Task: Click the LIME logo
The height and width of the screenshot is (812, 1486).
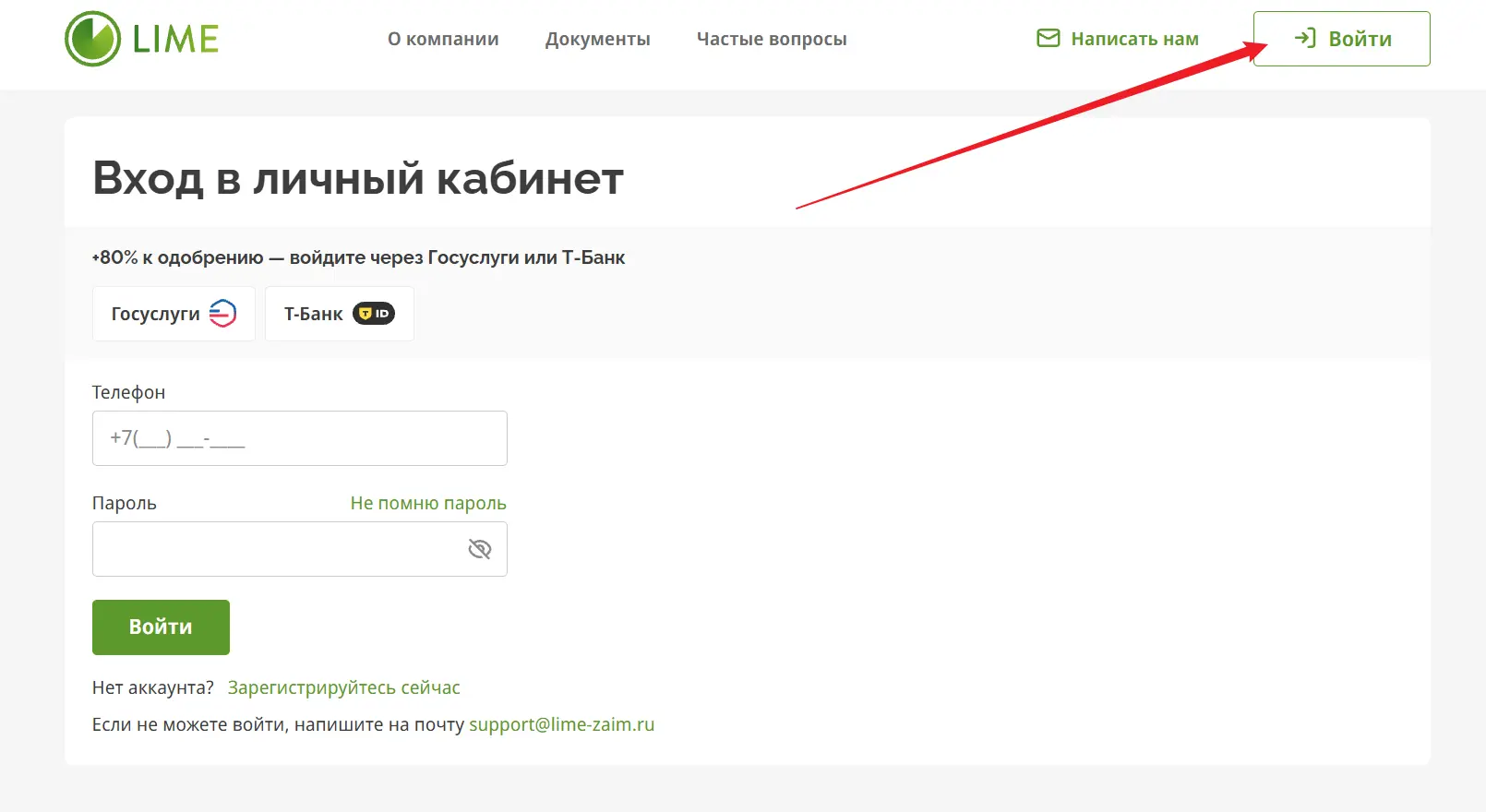Action: point(141,39)
